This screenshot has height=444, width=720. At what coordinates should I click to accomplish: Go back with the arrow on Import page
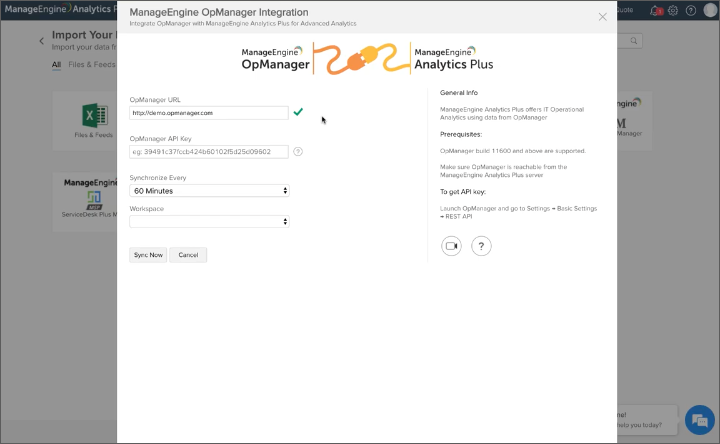(x=42, y=41)
